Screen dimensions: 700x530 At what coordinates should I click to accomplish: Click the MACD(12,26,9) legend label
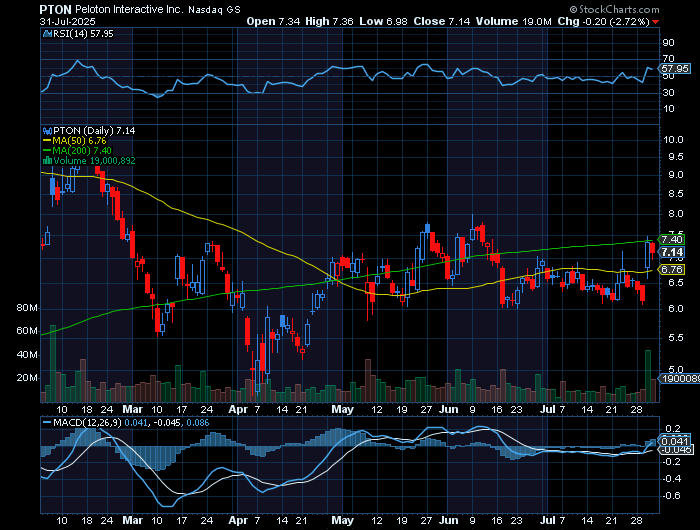click(x=87, y=422)
